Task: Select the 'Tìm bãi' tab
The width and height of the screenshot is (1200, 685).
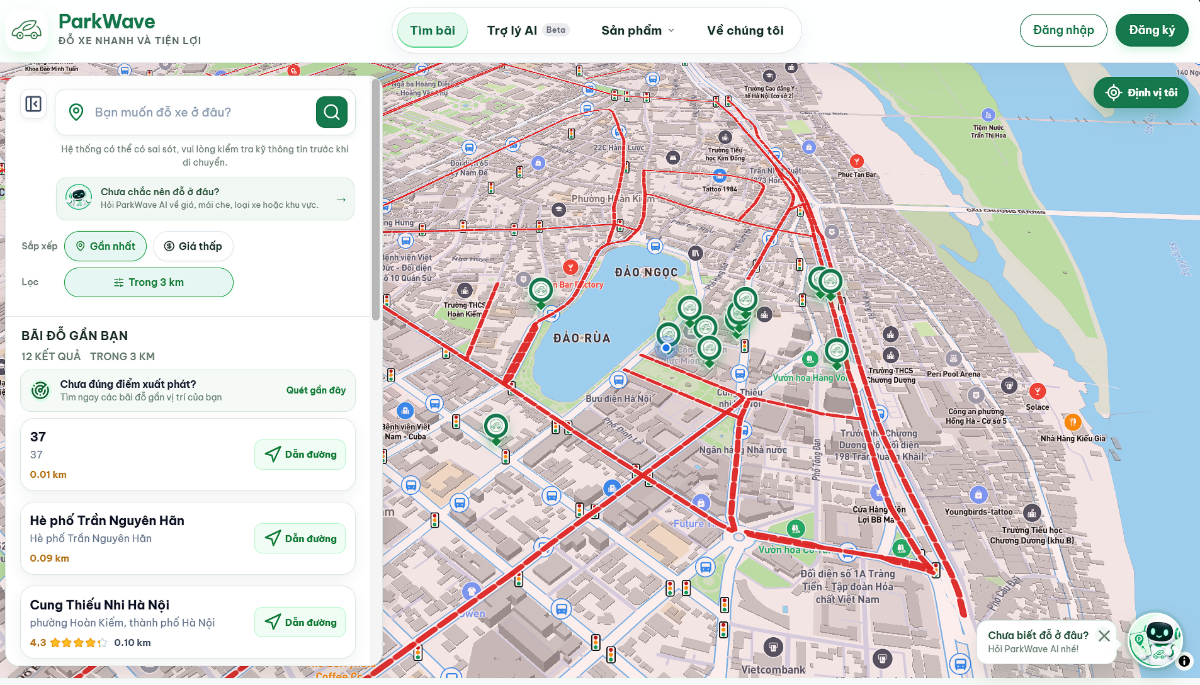Action: pyautogui.click(x=432, y=30)
